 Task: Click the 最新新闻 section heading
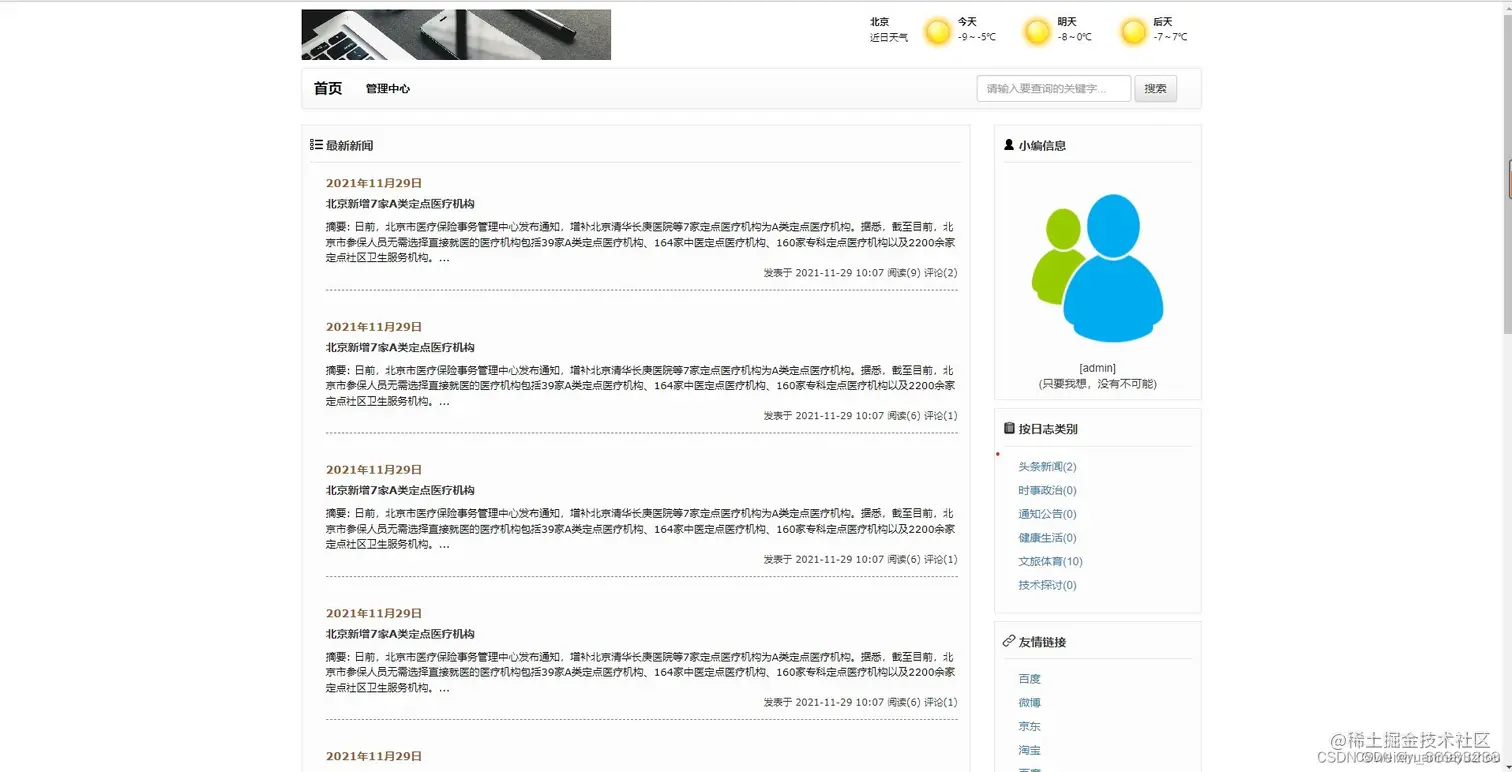(349, 145)
